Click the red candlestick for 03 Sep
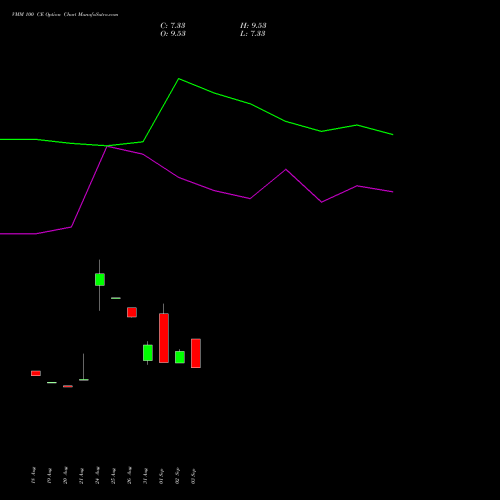 [196, 353]
